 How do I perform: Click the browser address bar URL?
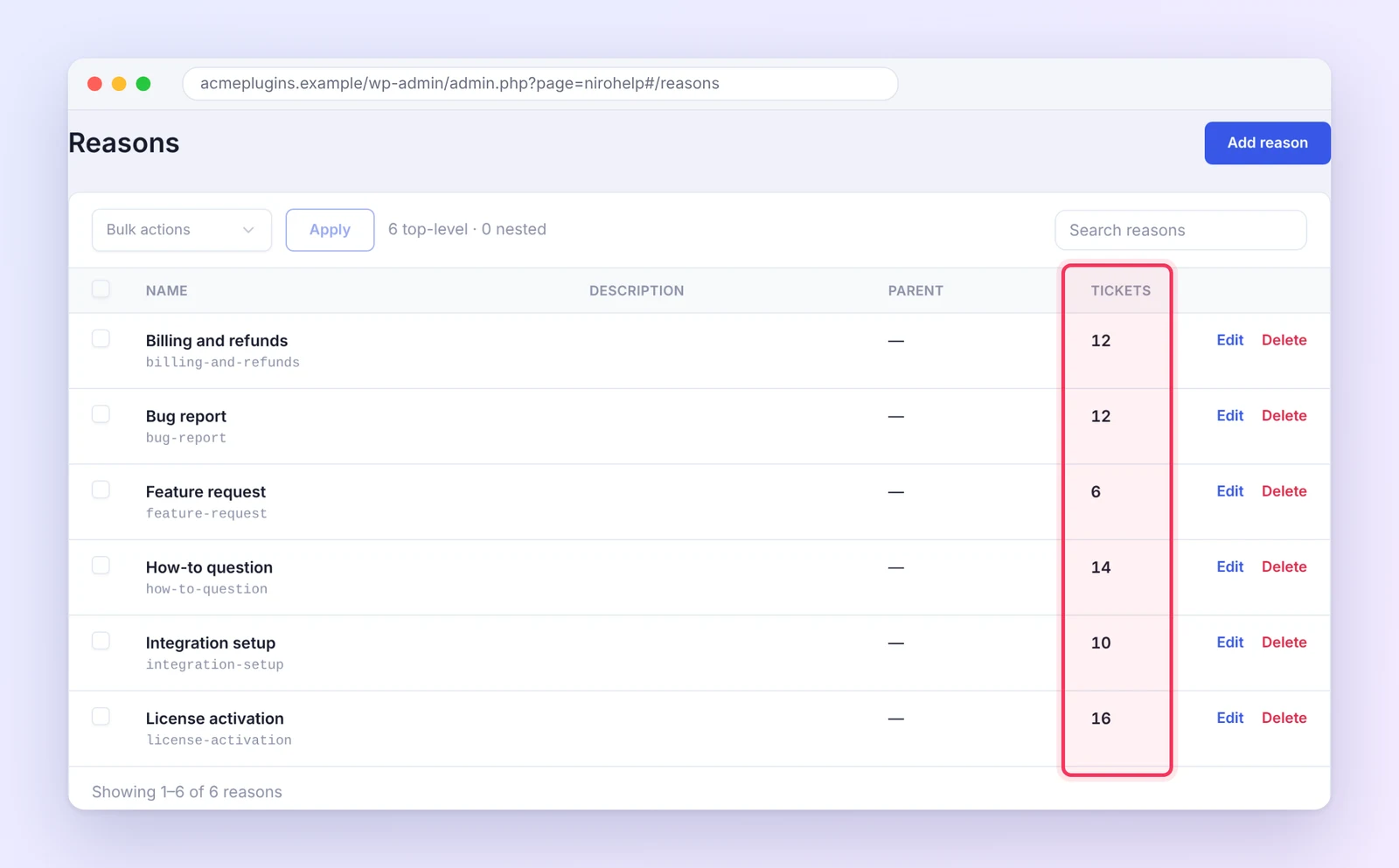click(539, 84)
